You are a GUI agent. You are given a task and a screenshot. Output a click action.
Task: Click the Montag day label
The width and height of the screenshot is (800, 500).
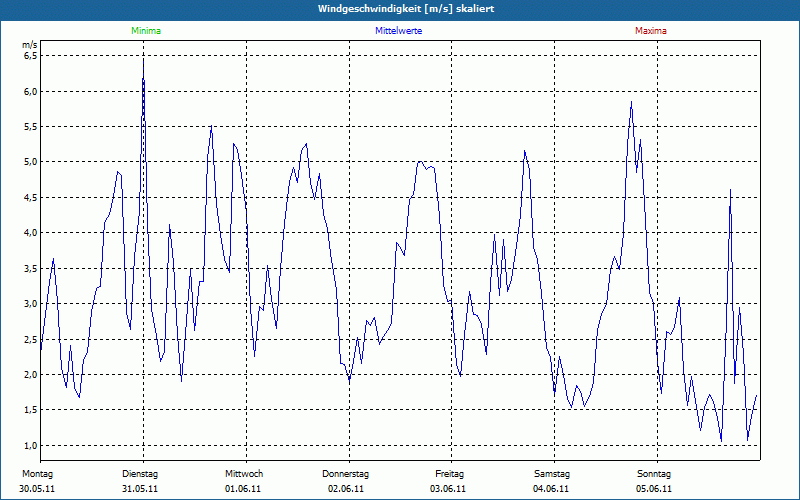[x=37, y=474]
